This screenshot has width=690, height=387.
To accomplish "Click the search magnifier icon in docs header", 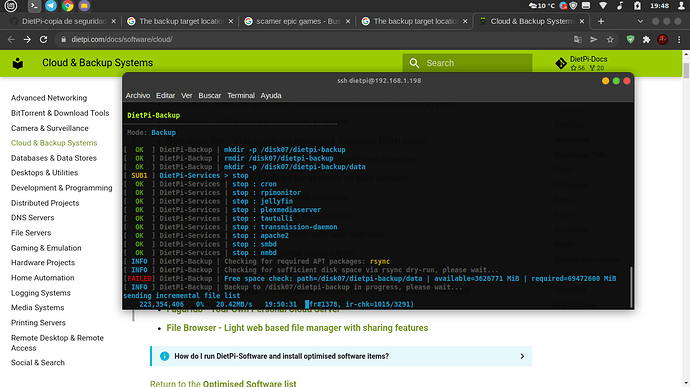I will click(414, 63).
